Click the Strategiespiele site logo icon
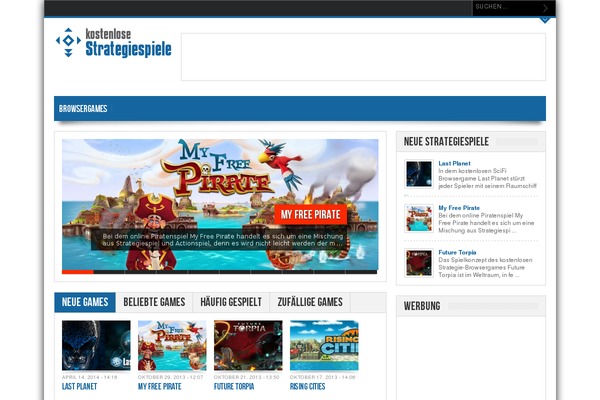 [68, 42]
